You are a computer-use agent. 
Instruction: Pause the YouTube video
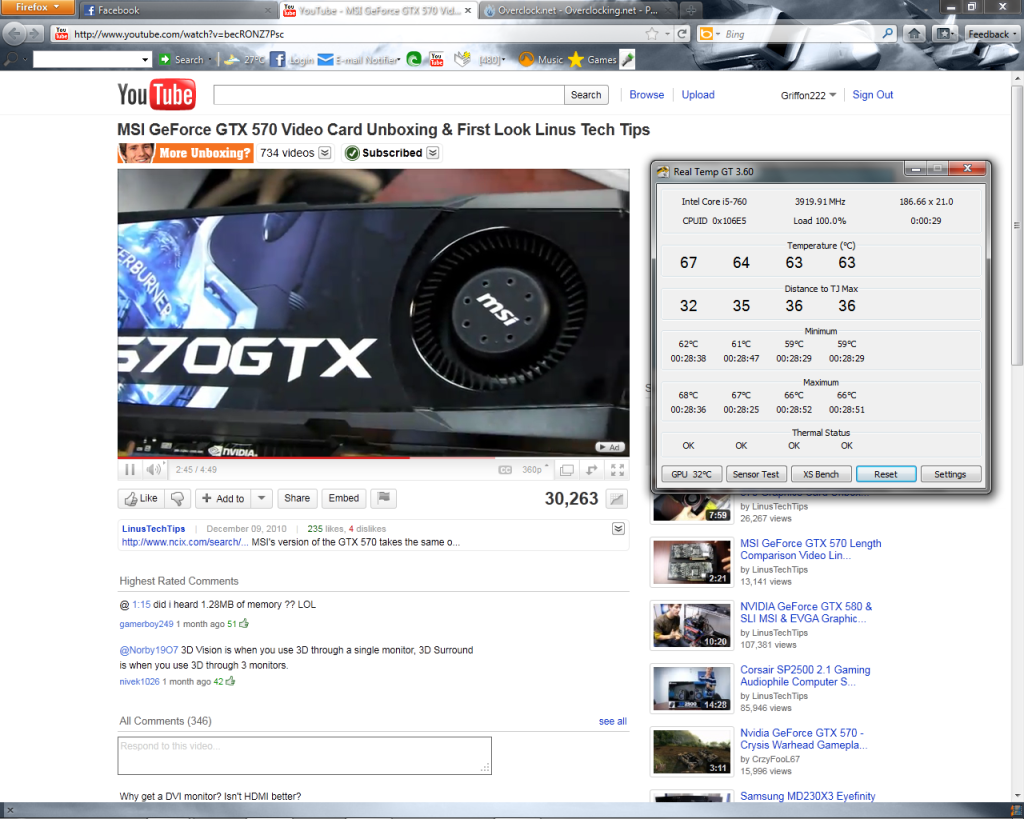click(x=129, y=470)
